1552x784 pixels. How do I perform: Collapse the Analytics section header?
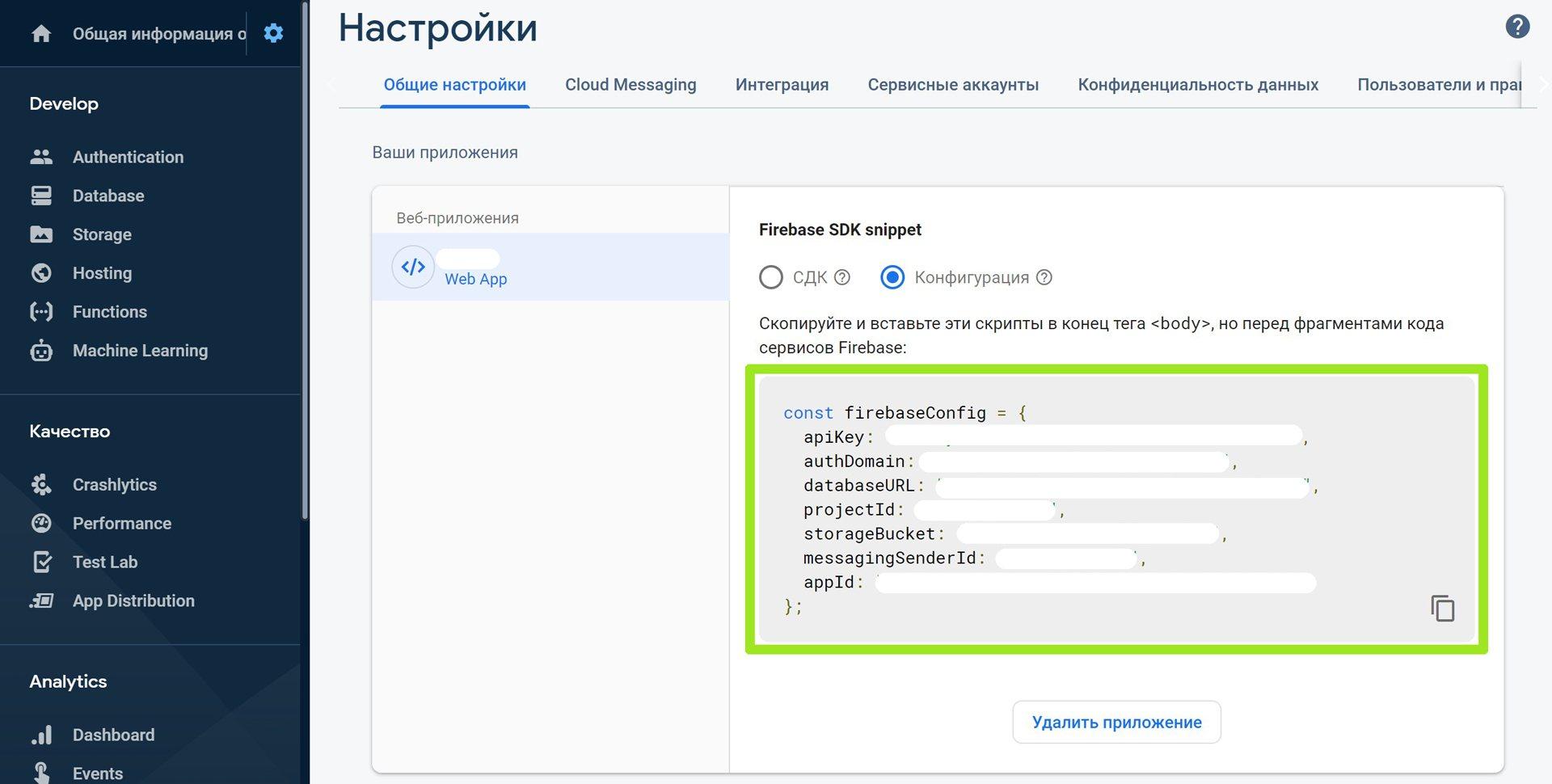point(68,682)
